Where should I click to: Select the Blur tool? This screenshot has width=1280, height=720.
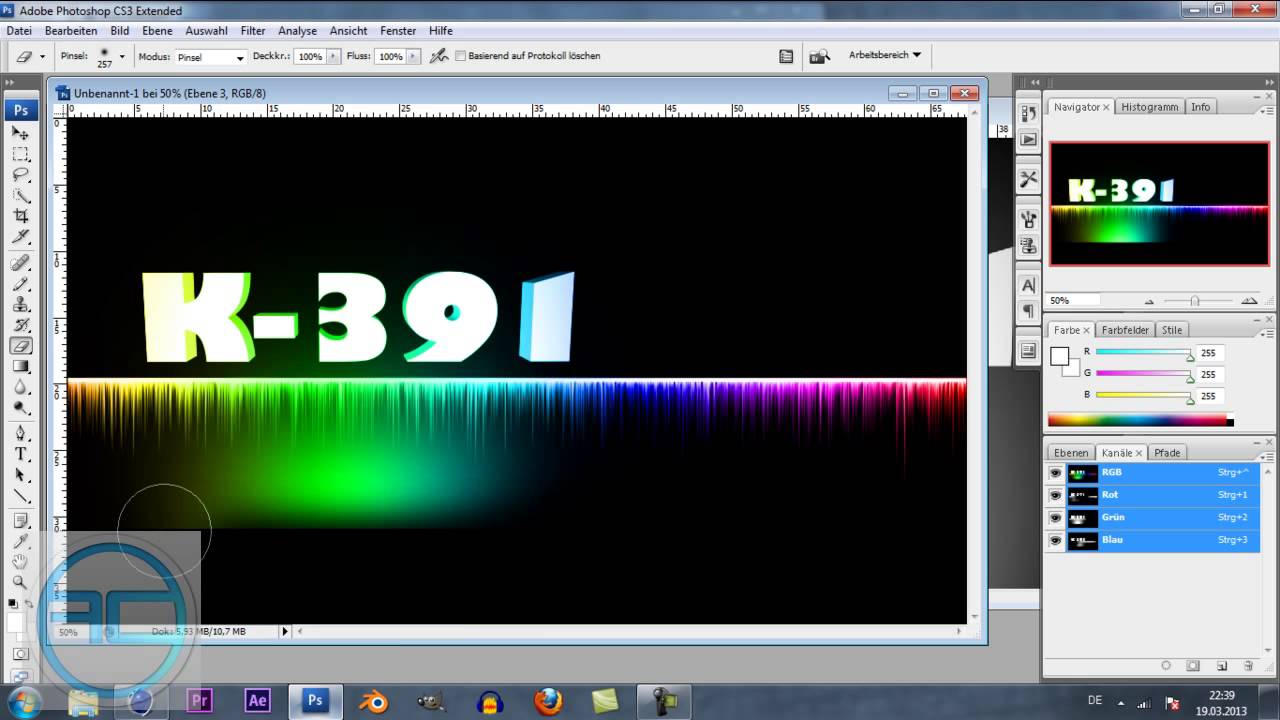click(x=21, y=387)
